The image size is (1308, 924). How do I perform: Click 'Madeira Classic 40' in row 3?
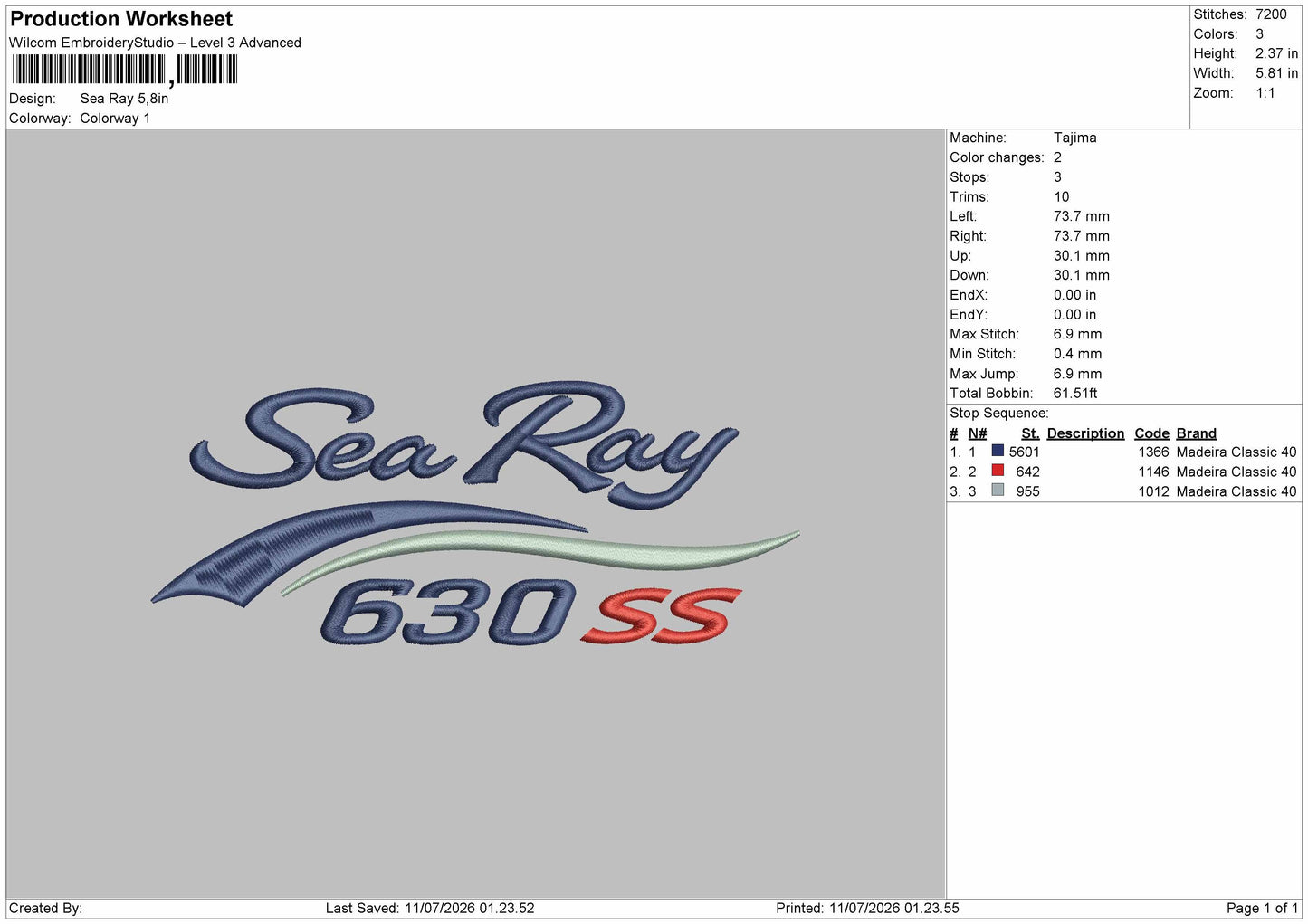[x=1236, y=491]
